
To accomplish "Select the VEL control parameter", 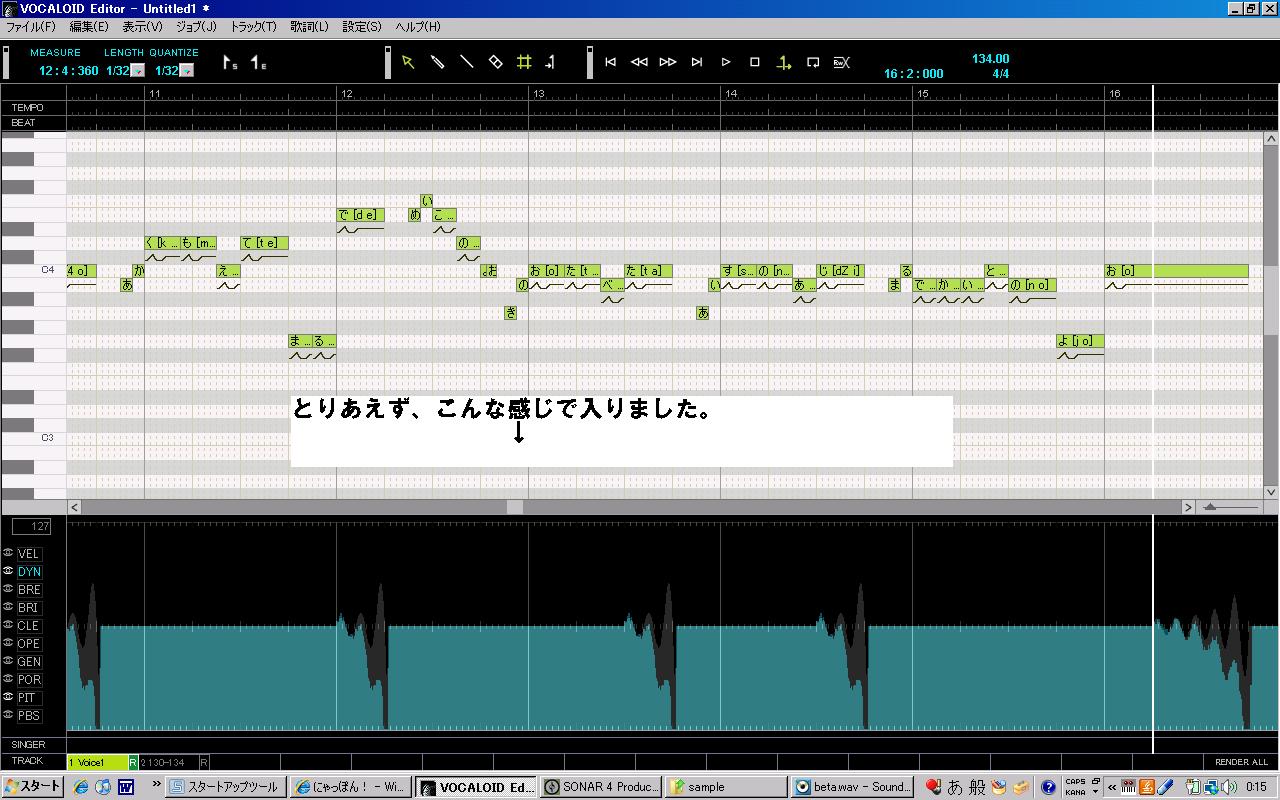I will pos(29,554).
